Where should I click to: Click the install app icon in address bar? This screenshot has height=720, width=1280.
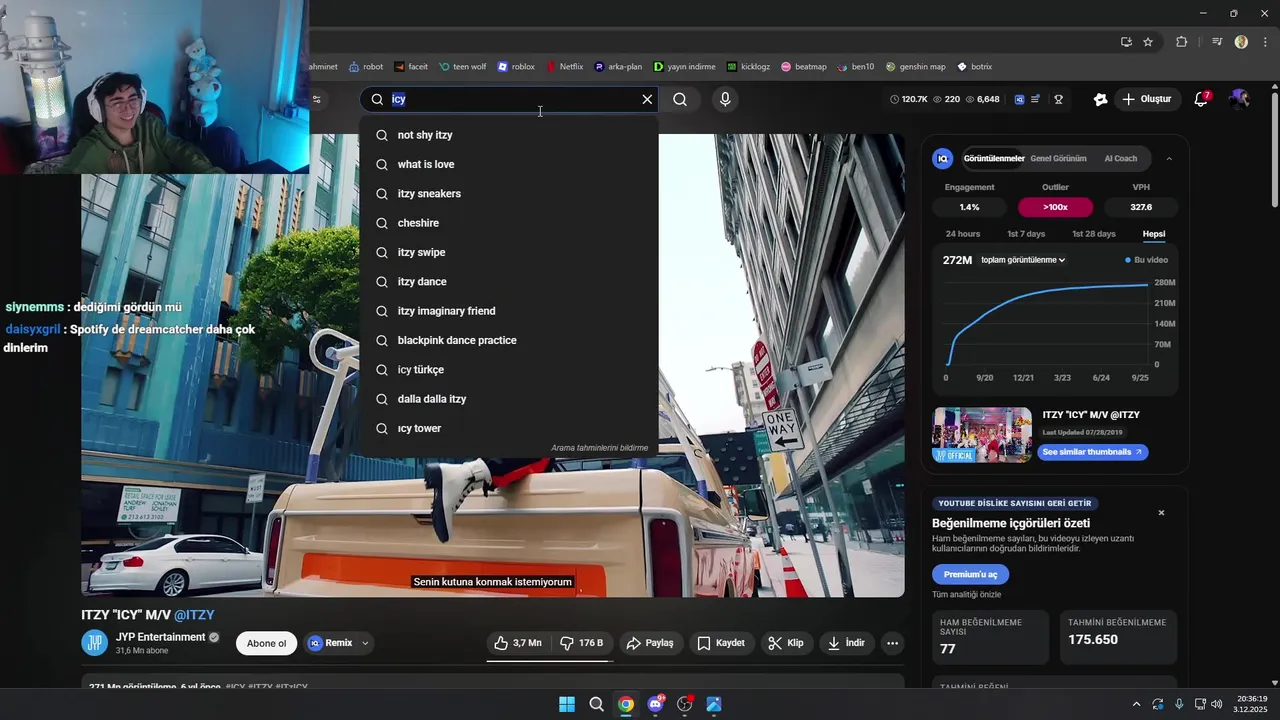1126,42
